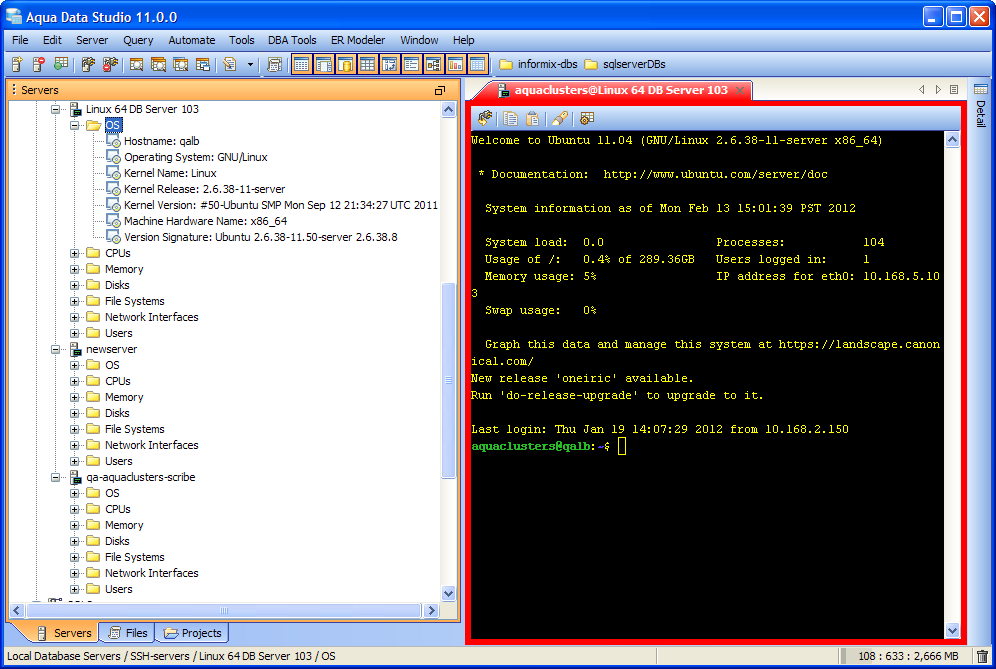
Task: Click the next tab right arrow
Action: 938,90
